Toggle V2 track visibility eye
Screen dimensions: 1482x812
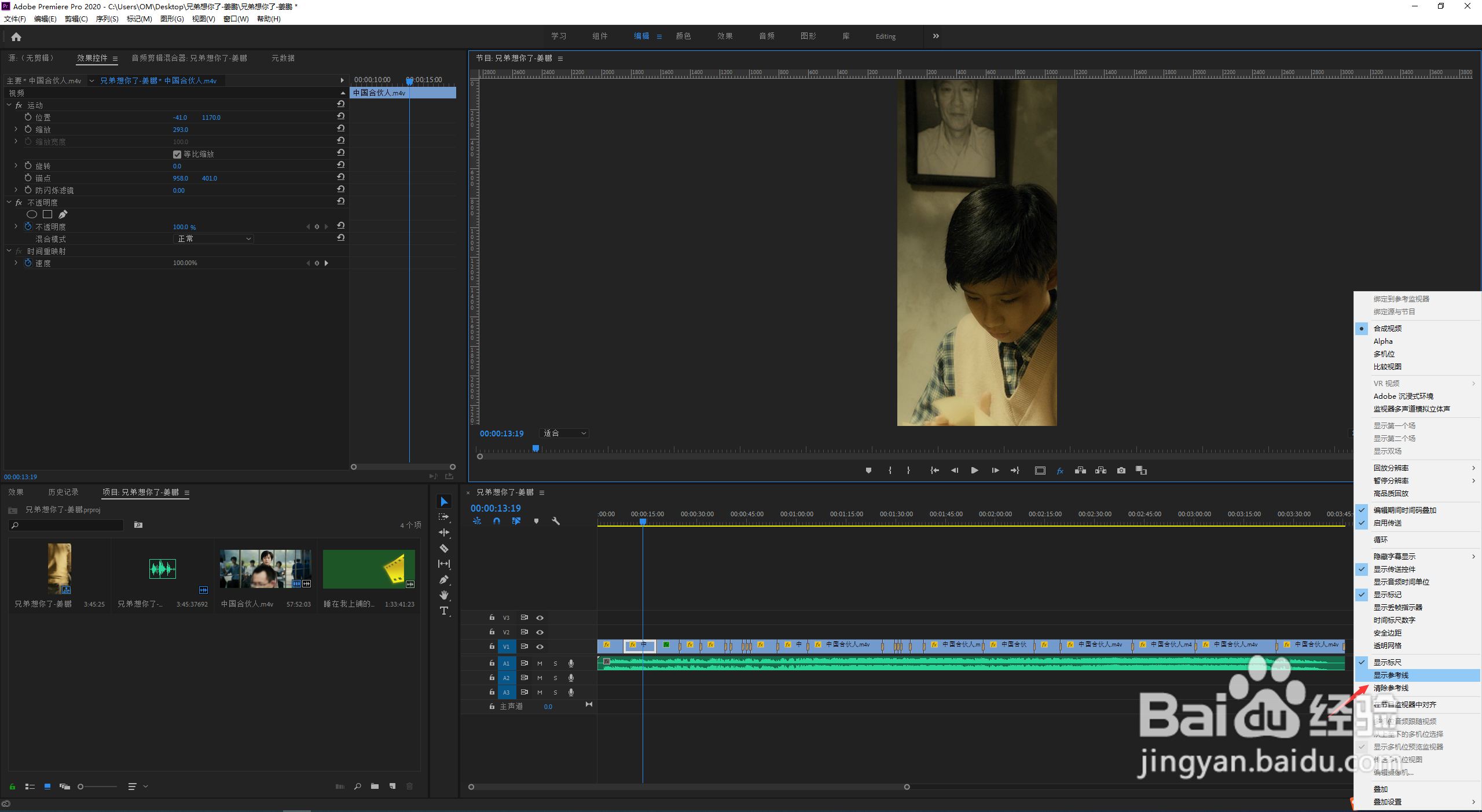pyautogui.click(x=540, y=632)
